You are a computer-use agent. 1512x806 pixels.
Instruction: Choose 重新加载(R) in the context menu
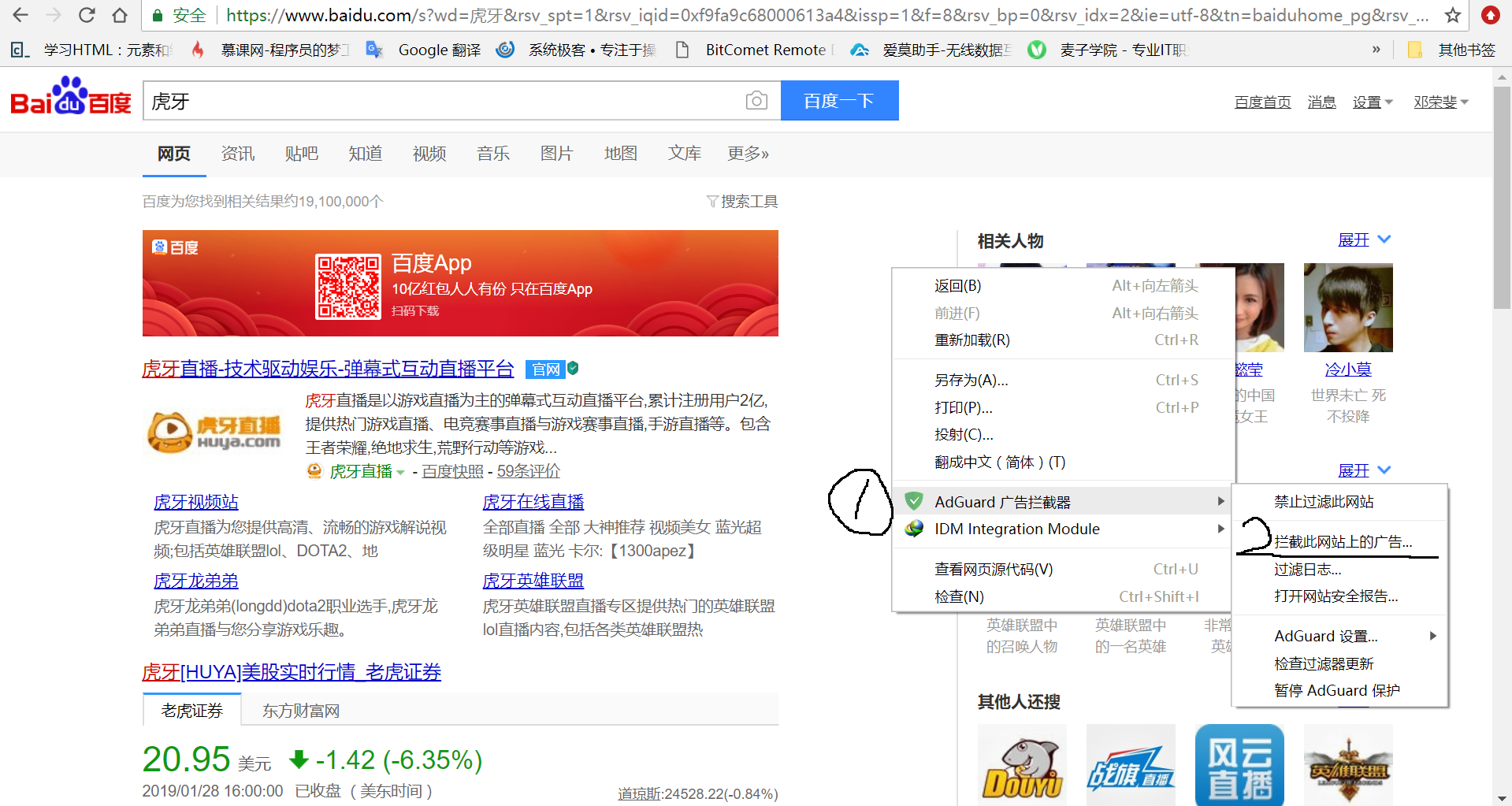point(1064,340)
